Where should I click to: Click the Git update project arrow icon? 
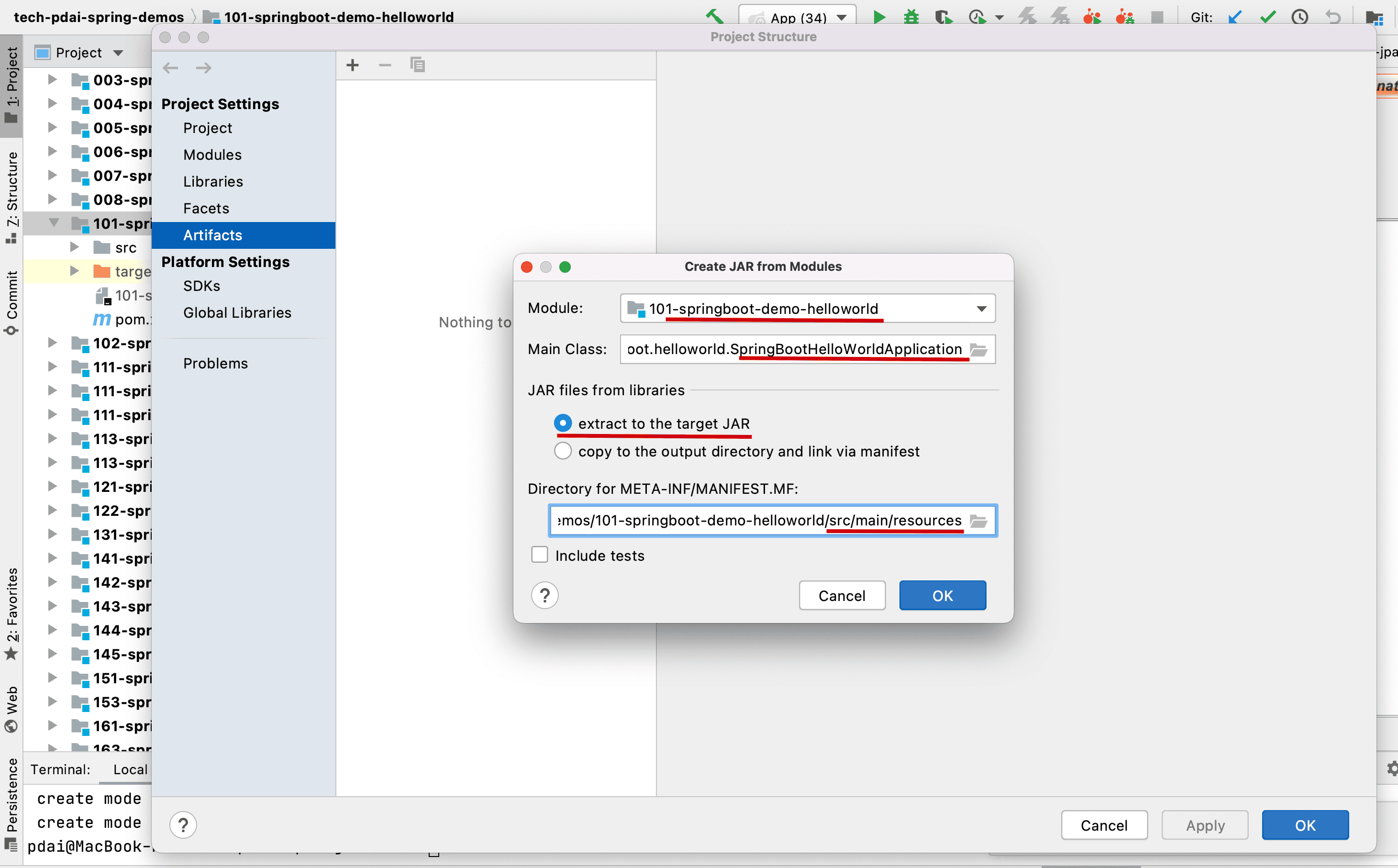click(1235, 17)
